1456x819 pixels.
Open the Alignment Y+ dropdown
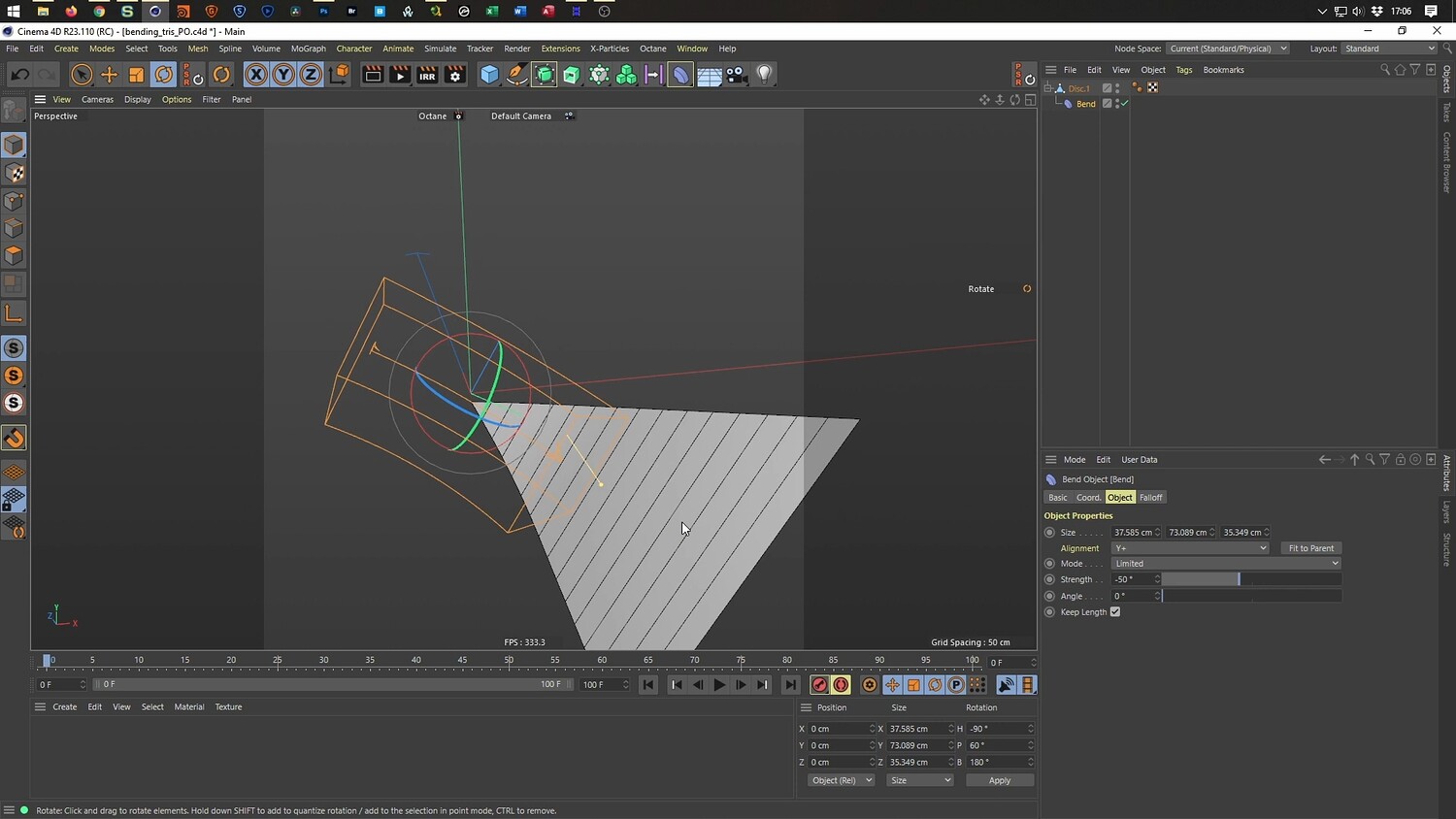1190,548
